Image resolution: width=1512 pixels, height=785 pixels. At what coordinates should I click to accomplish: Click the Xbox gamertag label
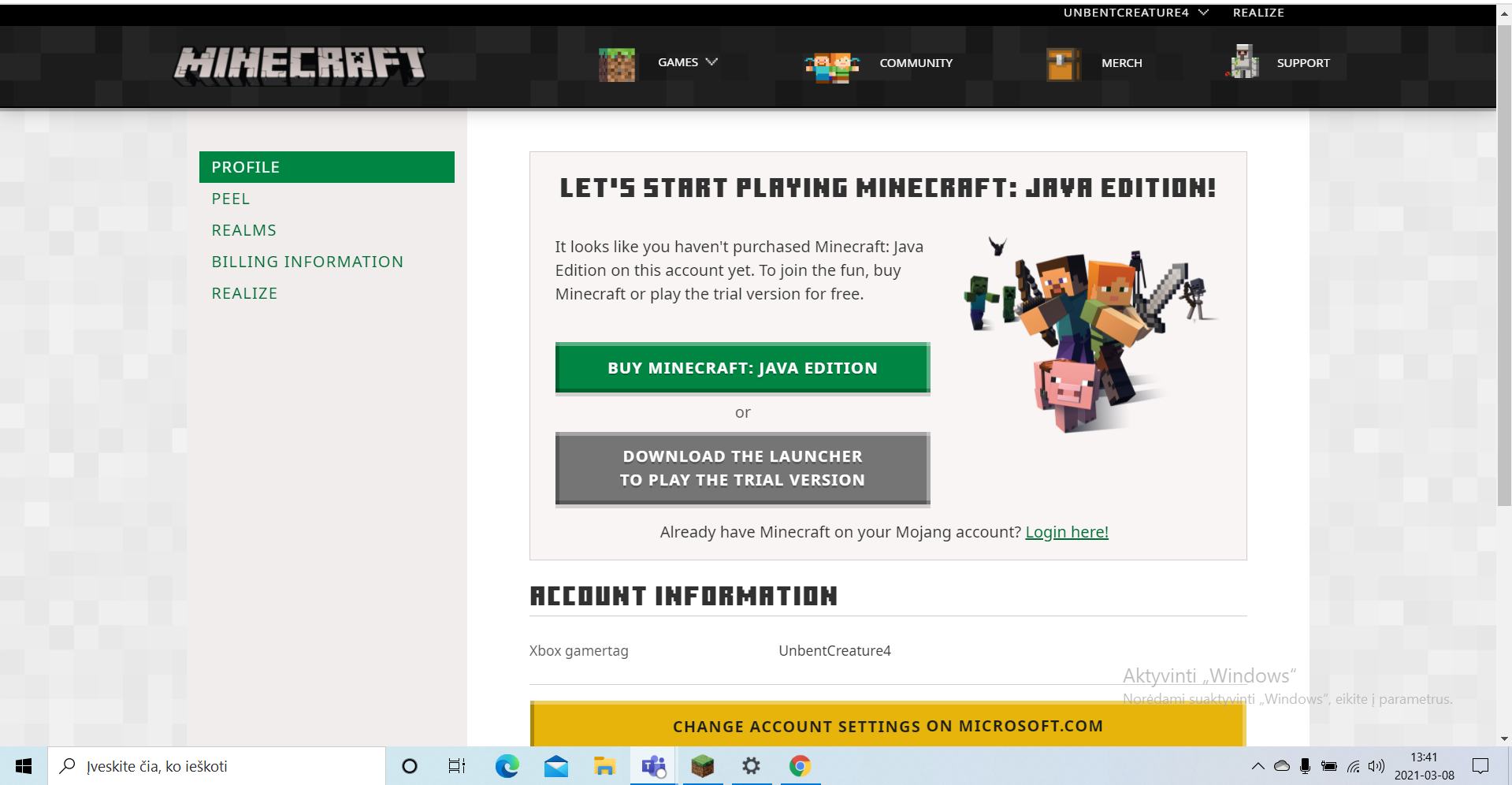579,651
